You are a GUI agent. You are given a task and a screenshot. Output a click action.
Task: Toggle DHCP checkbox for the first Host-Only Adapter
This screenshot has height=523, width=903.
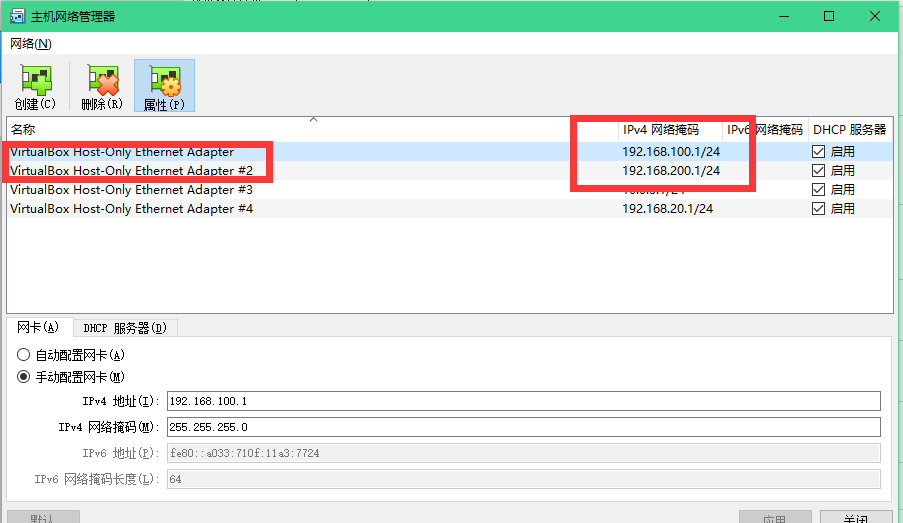pyautogui.click(x=818, y=151)
